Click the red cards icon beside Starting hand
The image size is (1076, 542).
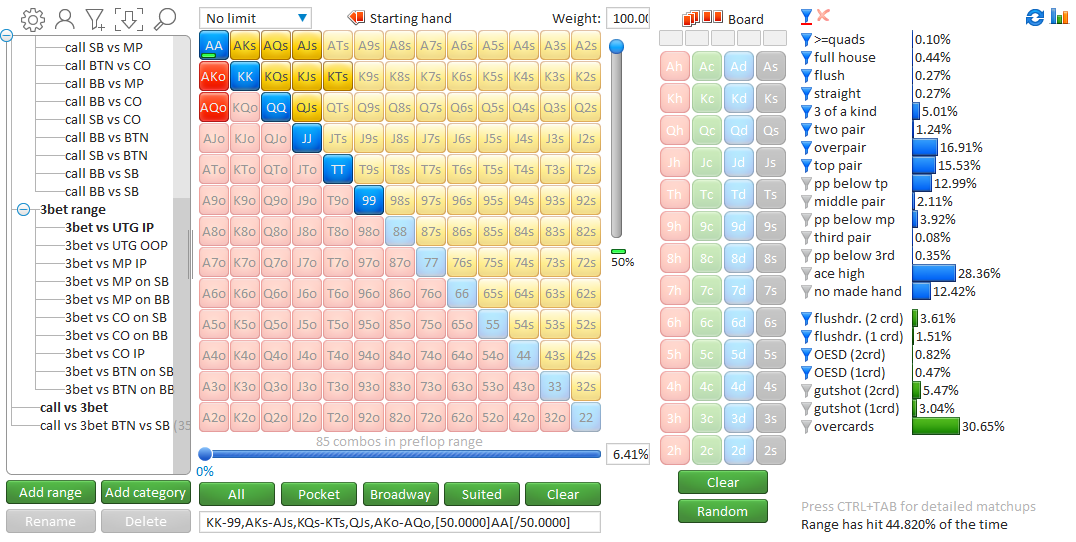(x=356, y=18)
